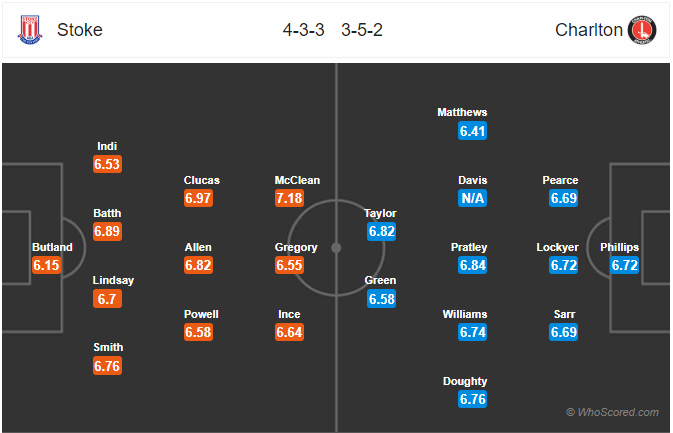Open the Charlton team name link
The height and width of the screenshot is (433, 673).
click(x=588, y=30)
